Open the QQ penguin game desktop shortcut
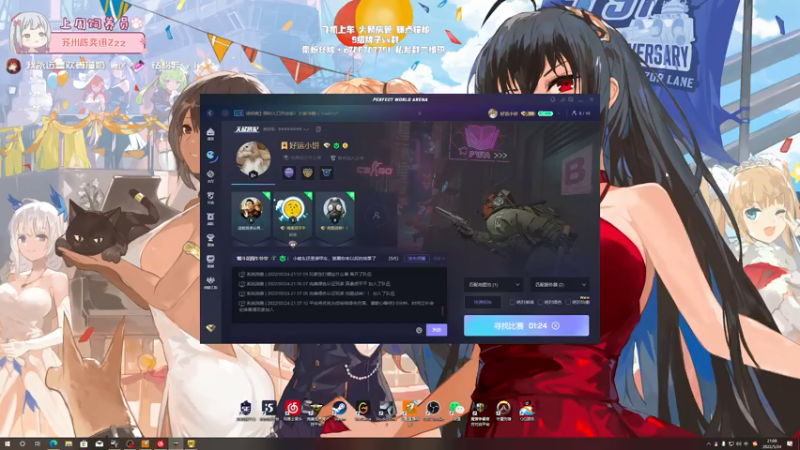 click(x=527, y=410)
